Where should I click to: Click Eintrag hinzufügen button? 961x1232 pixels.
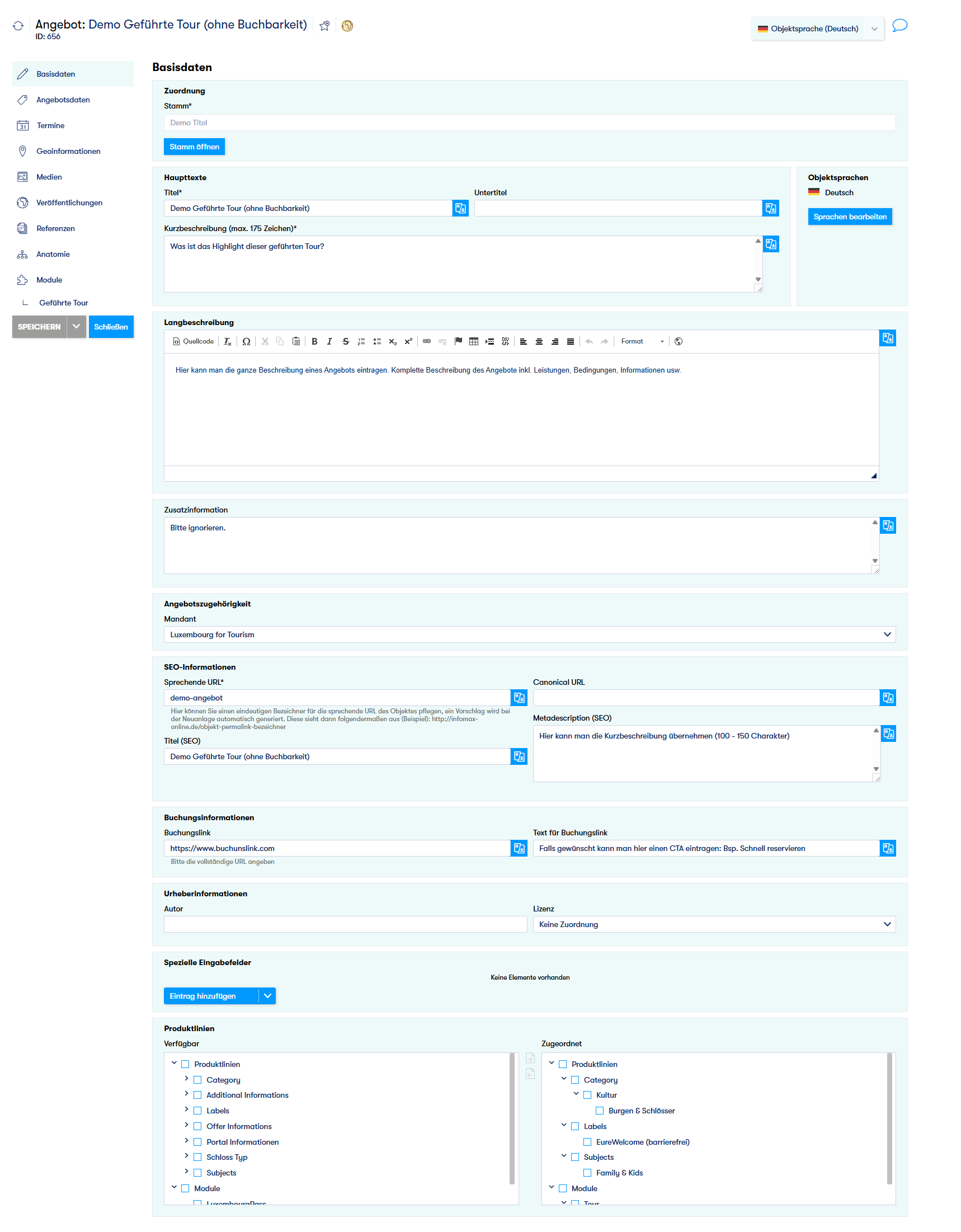click(x=211, y=996)
